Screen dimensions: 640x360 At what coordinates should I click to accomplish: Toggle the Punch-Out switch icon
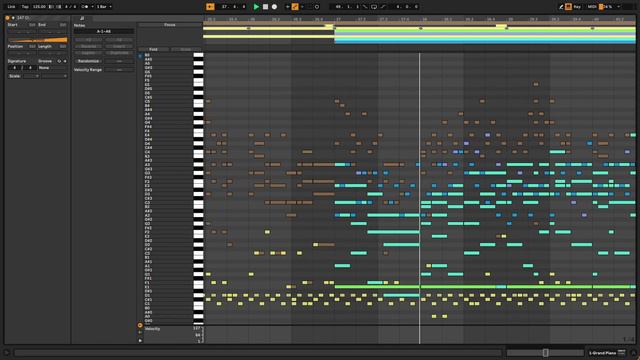click(x=383, y=7)
